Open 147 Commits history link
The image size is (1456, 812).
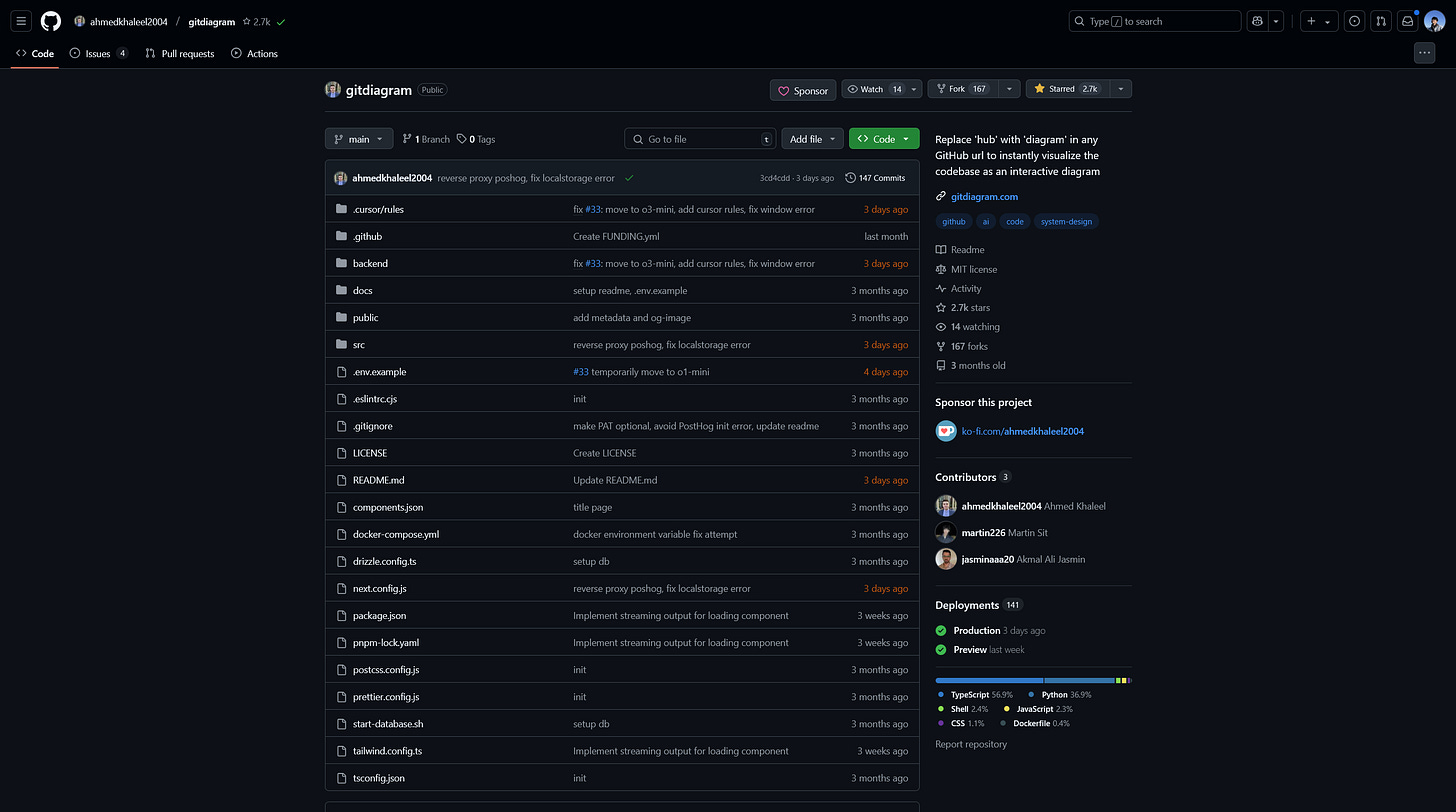[875, 178]
